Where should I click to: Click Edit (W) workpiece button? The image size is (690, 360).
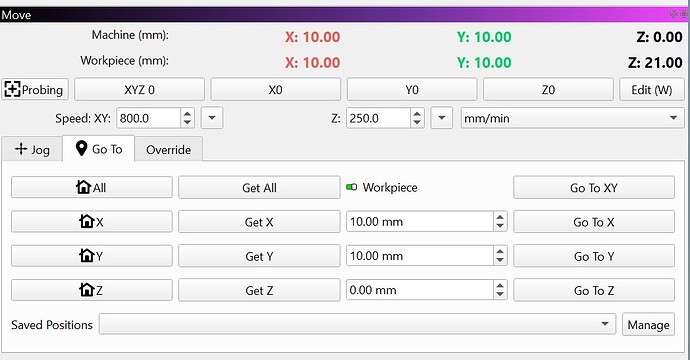pos(652,90)
